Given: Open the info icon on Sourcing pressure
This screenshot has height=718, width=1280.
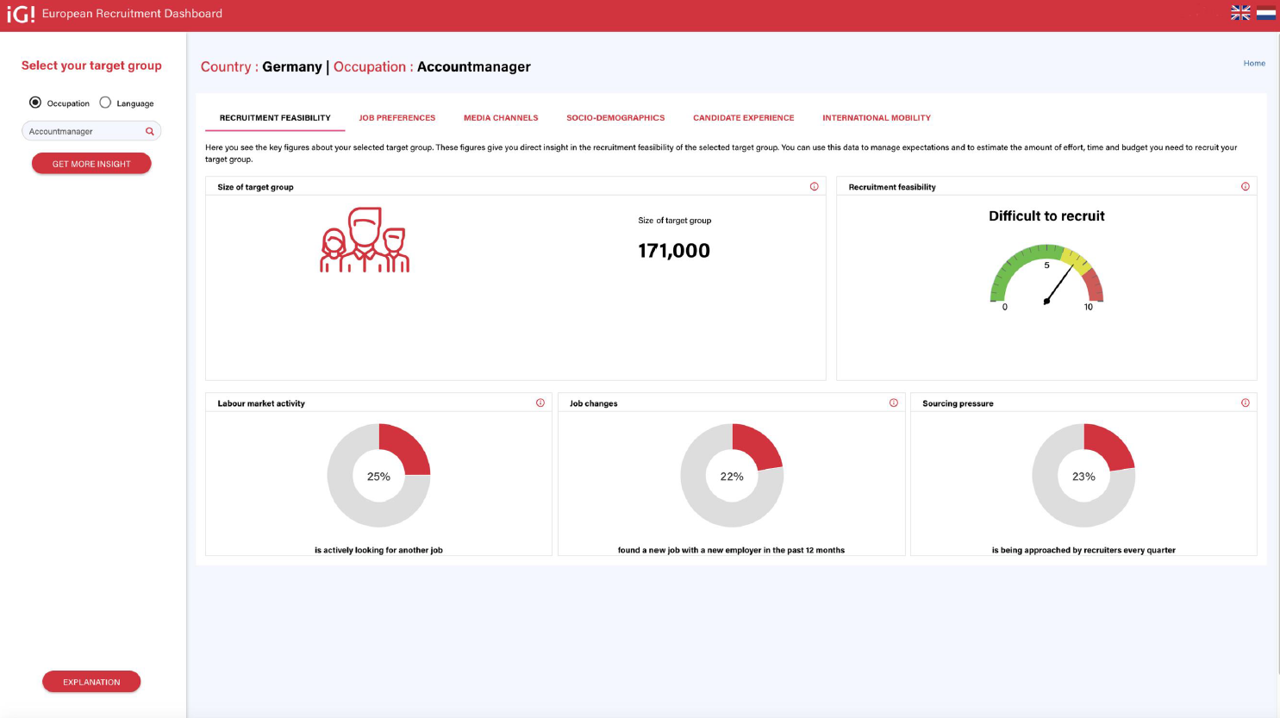Looking at the screenshot, I should pyautogui.click(x=1245, y=402).
